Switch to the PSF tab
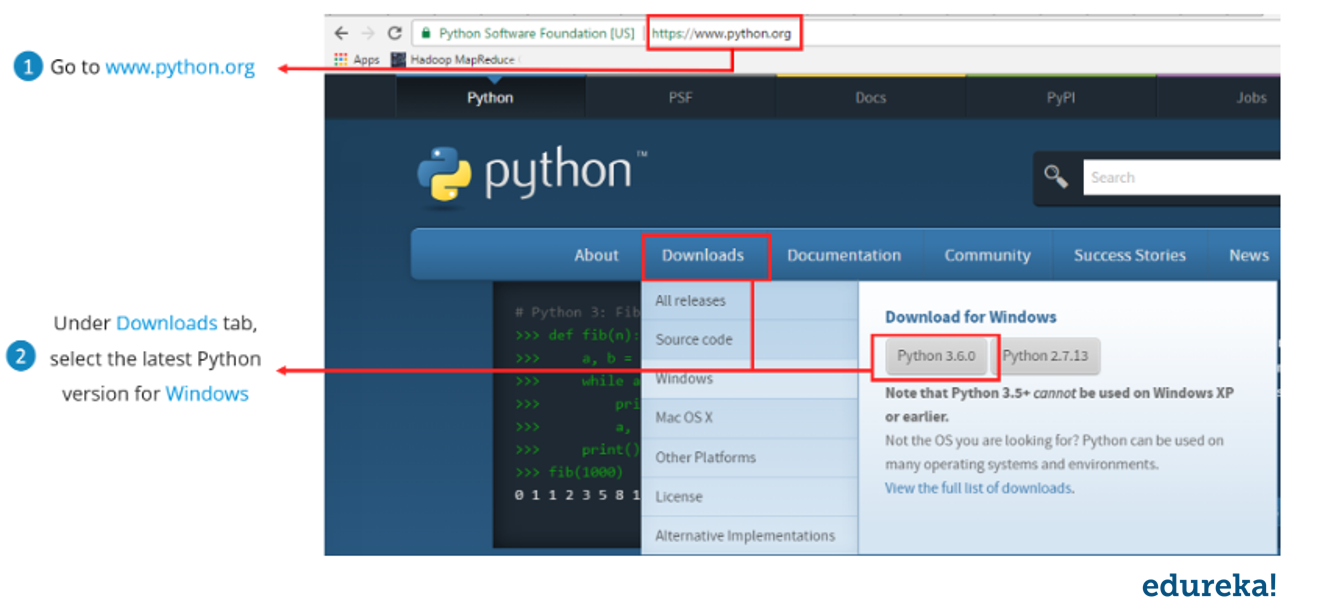This screenshot has width=1318, height=597. 679,97
